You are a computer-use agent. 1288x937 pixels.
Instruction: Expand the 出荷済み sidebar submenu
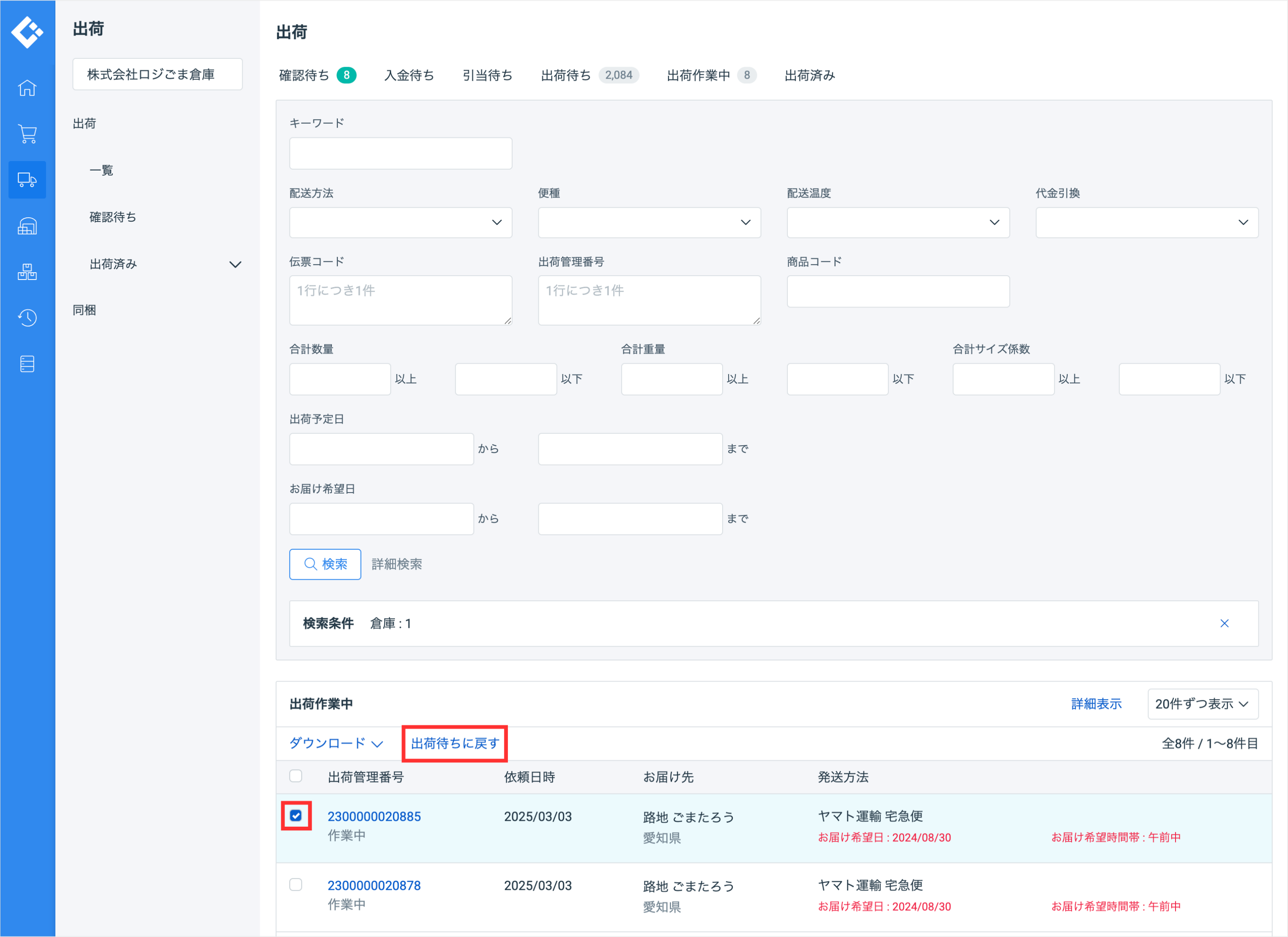coord(234,265)
